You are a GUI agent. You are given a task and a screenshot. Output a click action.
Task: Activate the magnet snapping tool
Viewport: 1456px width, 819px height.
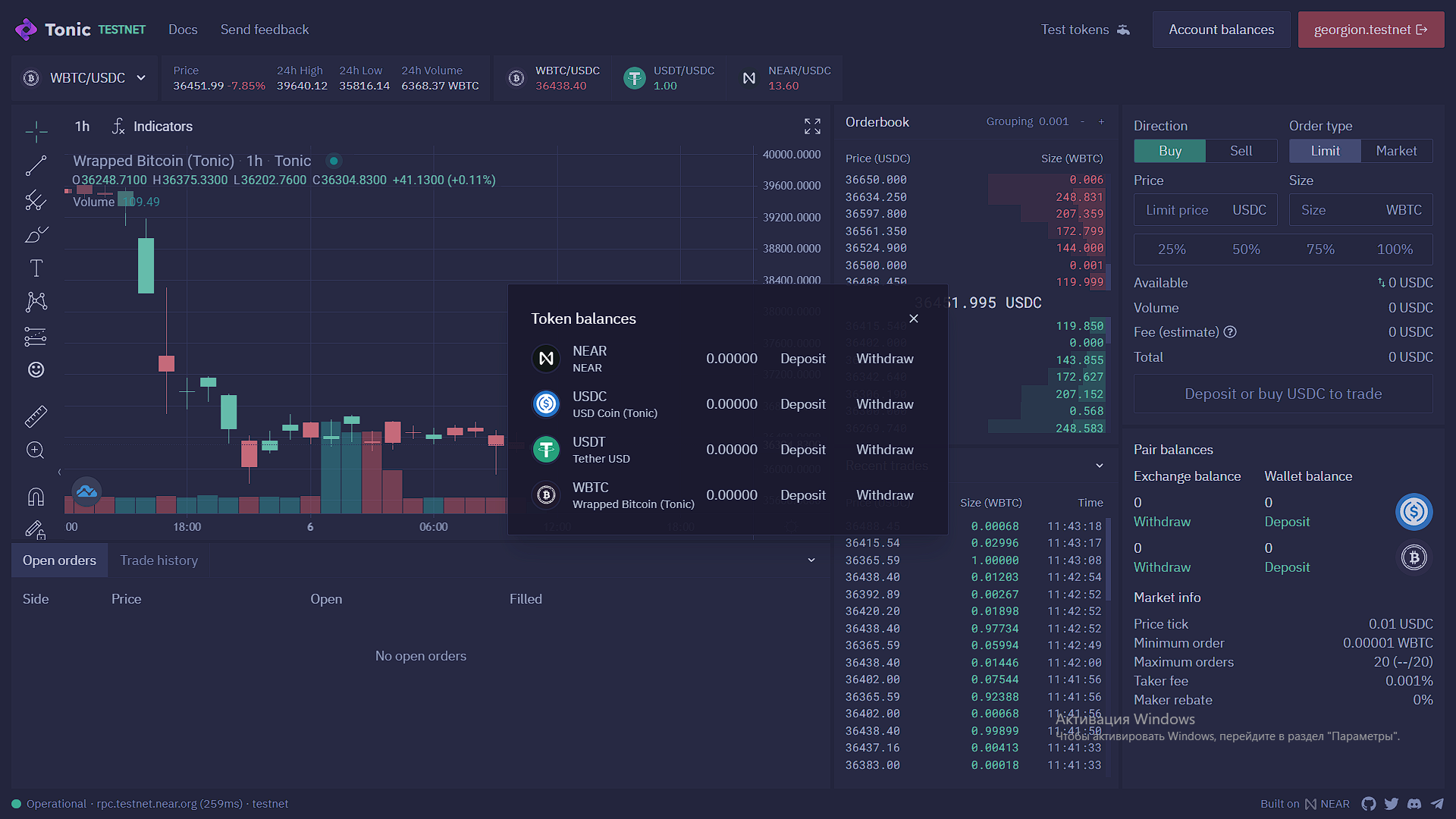point(36,497)
